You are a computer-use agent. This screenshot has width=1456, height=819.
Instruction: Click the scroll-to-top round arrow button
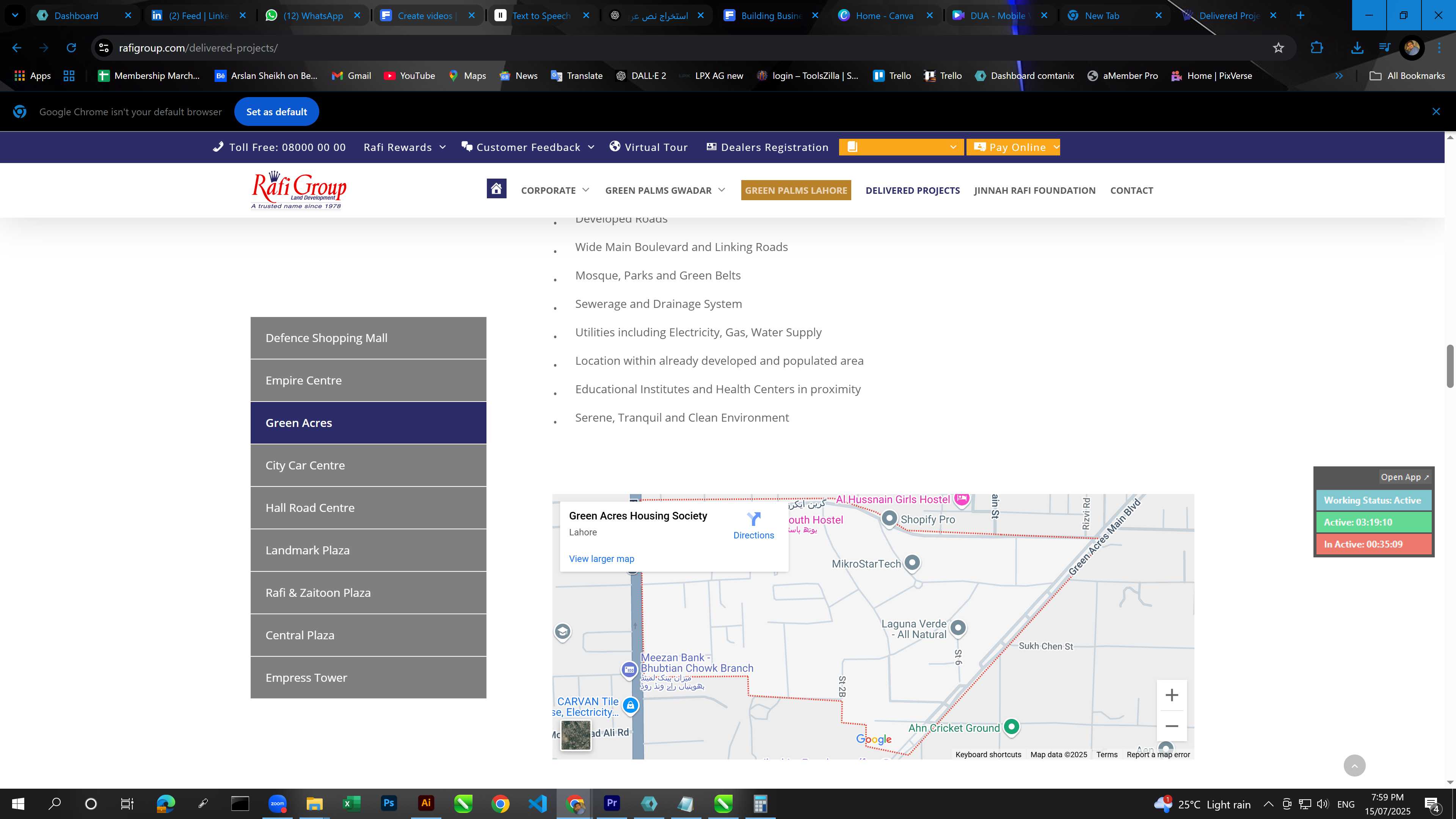(1354, 766)
